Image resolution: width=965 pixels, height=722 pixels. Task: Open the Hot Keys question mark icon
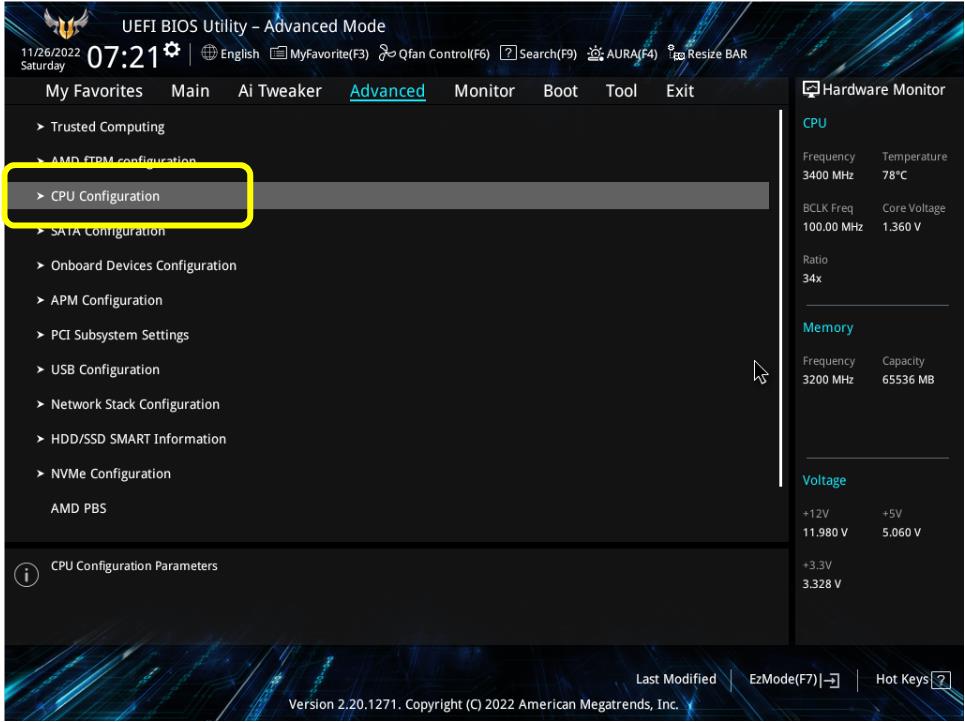click(940, 680)
